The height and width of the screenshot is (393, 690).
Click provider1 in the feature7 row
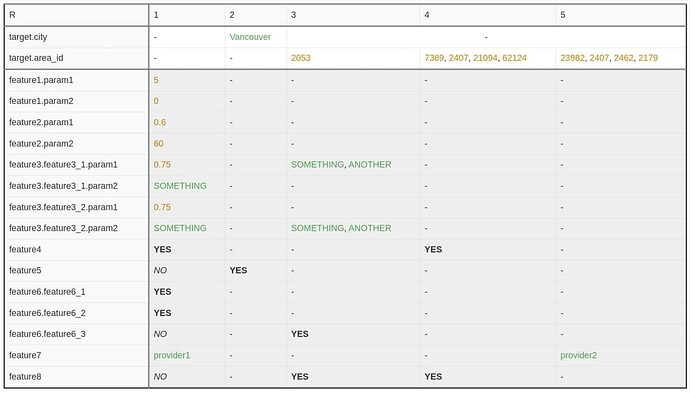(x=172, y=355)
